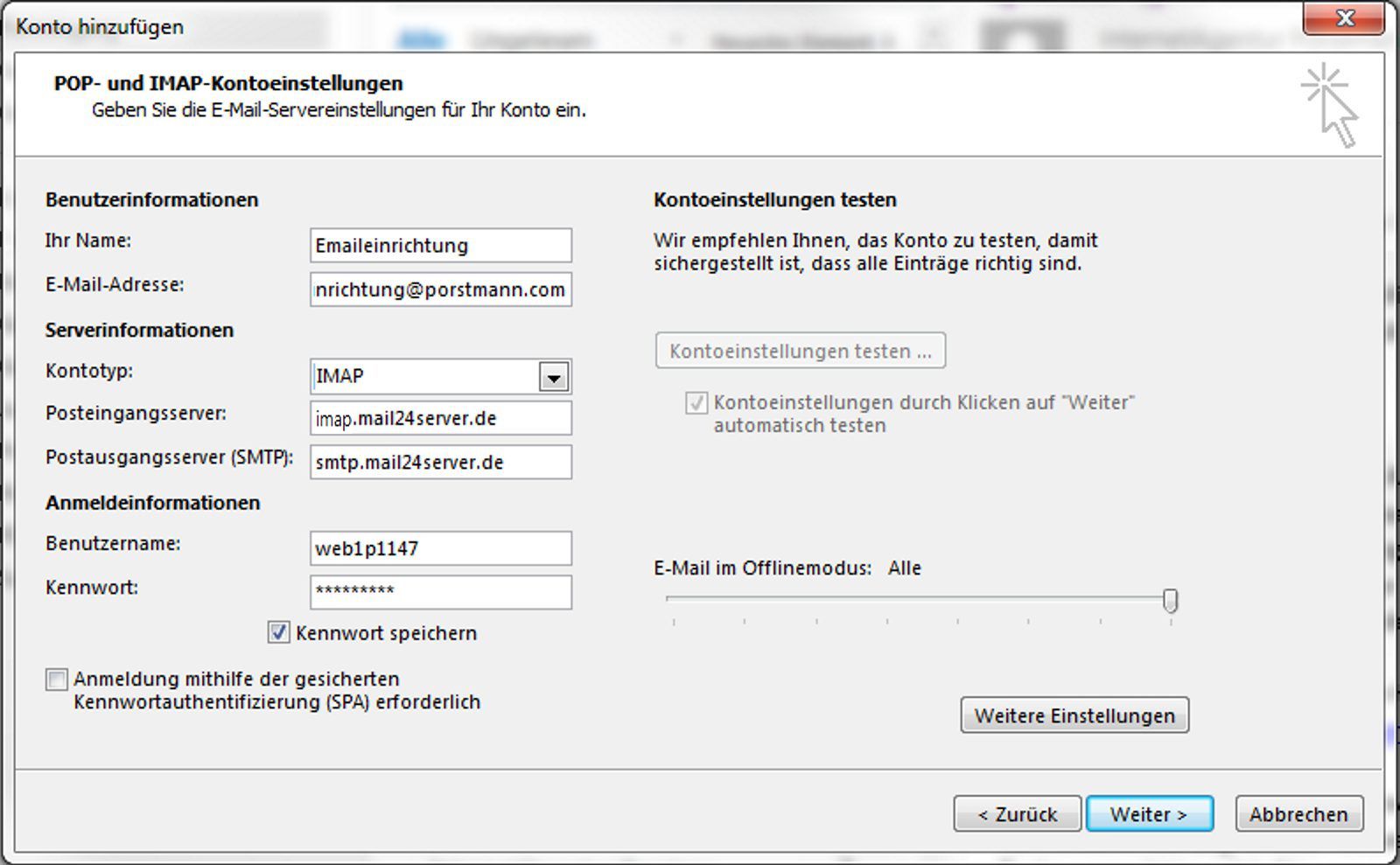Click the offline mail slider handle
This screenshot has height=865, width=1400.
pos(1170,600)
